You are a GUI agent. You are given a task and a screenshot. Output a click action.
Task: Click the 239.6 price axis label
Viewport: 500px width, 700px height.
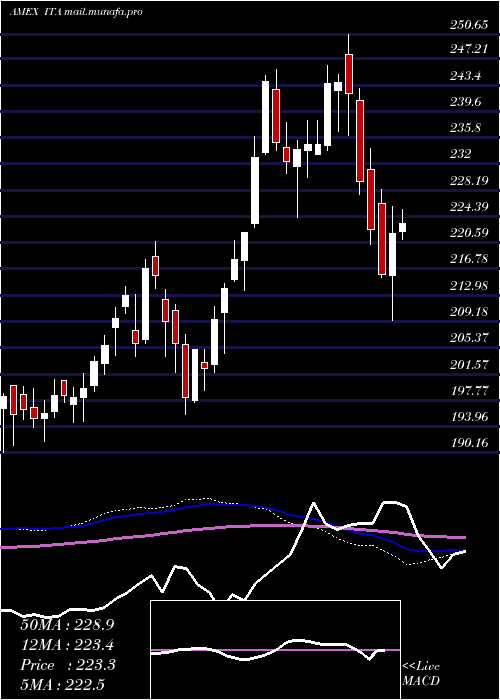click(466, 101)
